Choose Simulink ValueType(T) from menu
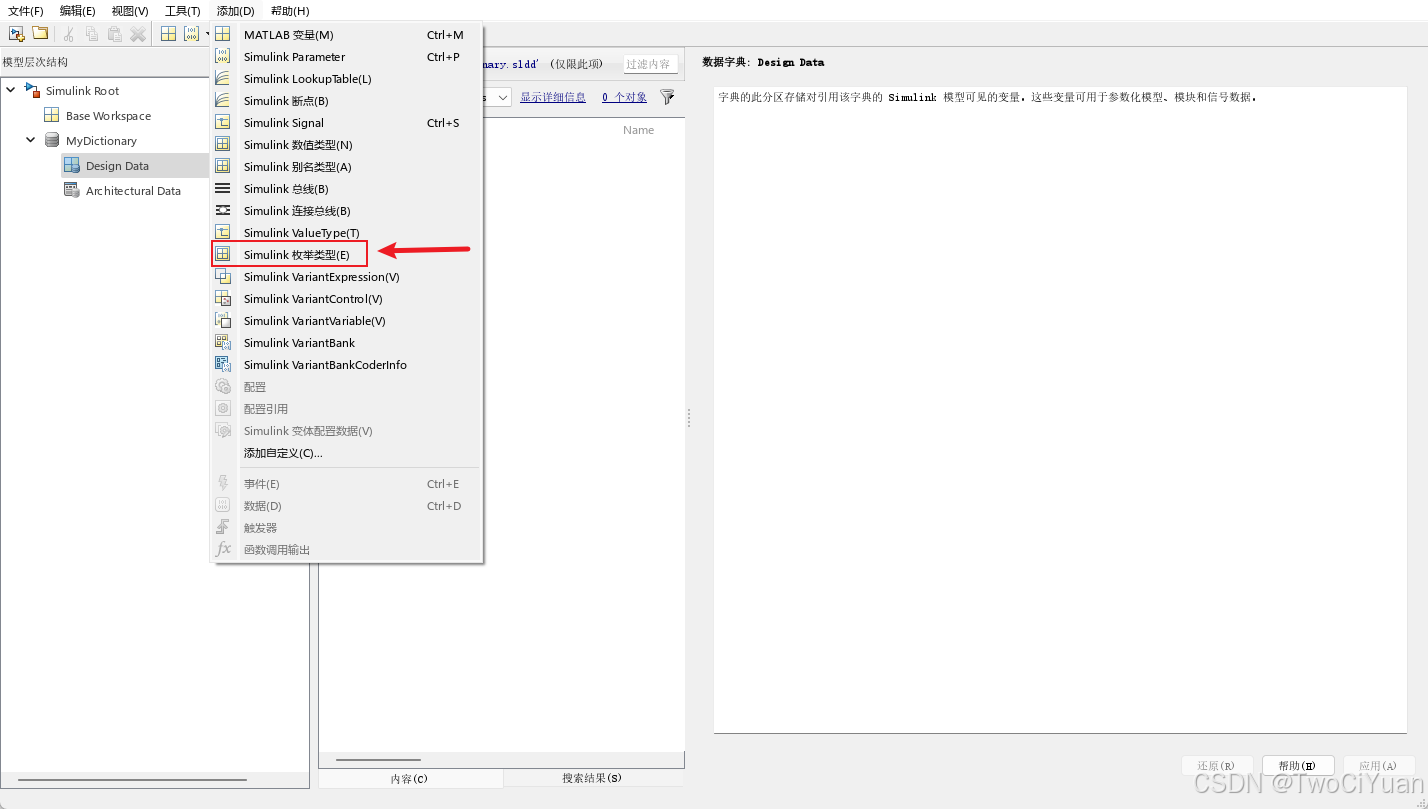 346,232
